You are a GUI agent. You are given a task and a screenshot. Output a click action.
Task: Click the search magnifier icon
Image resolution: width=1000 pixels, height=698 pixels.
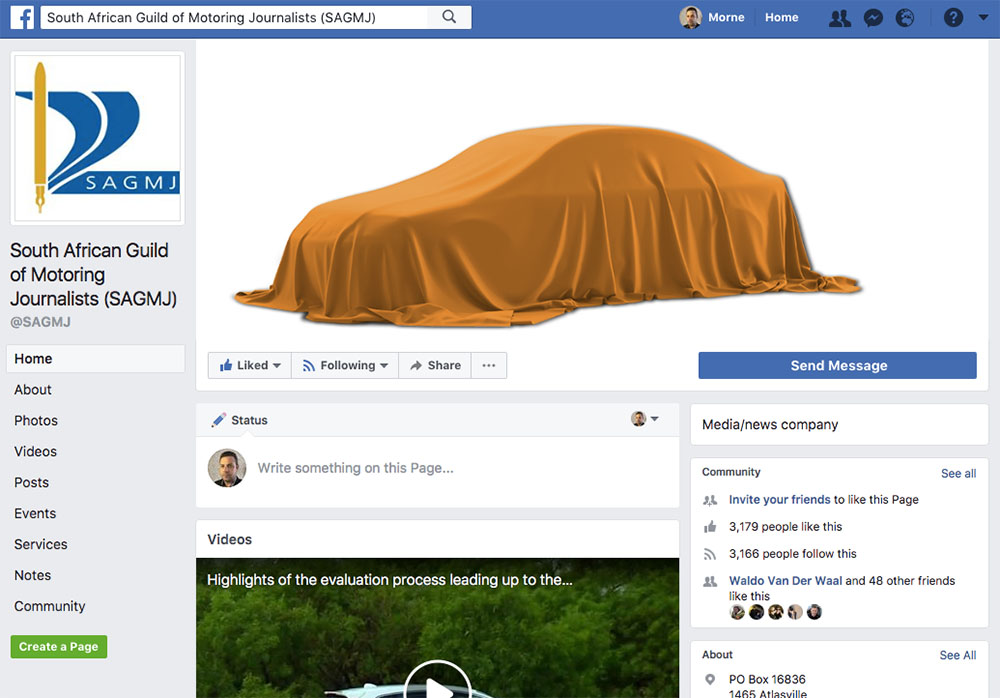[449, 17]
